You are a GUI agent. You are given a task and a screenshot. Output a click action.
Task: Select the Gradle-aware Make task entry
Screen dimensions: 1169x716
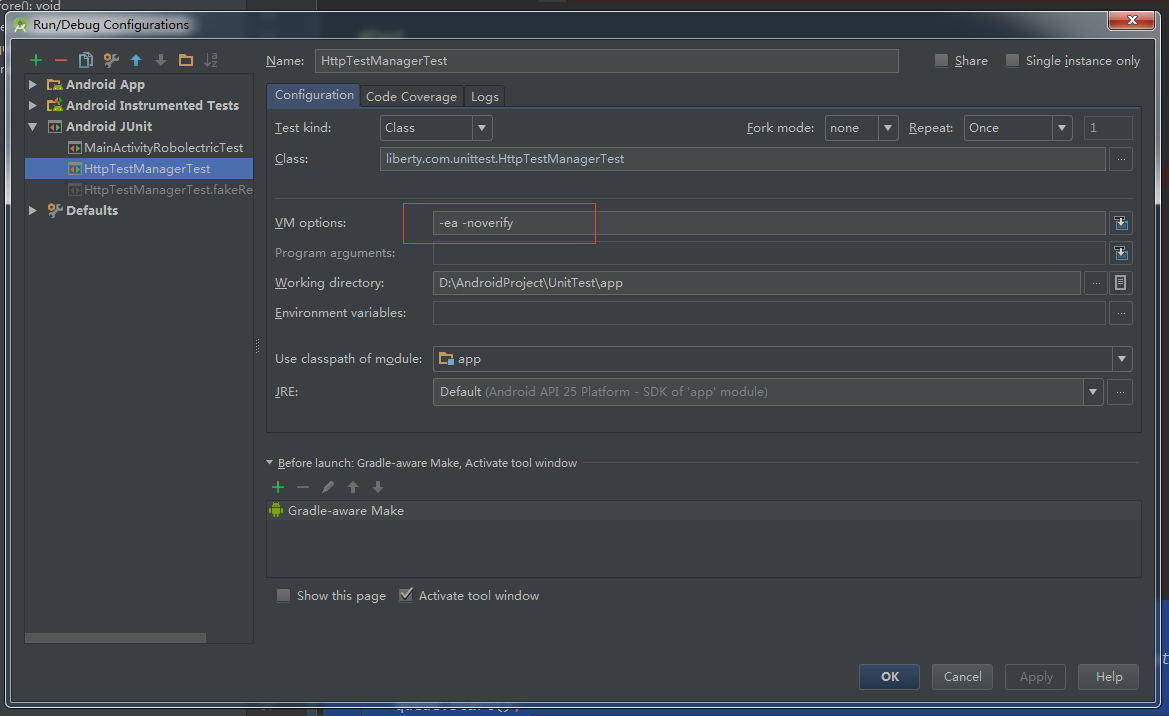point(703,511)
